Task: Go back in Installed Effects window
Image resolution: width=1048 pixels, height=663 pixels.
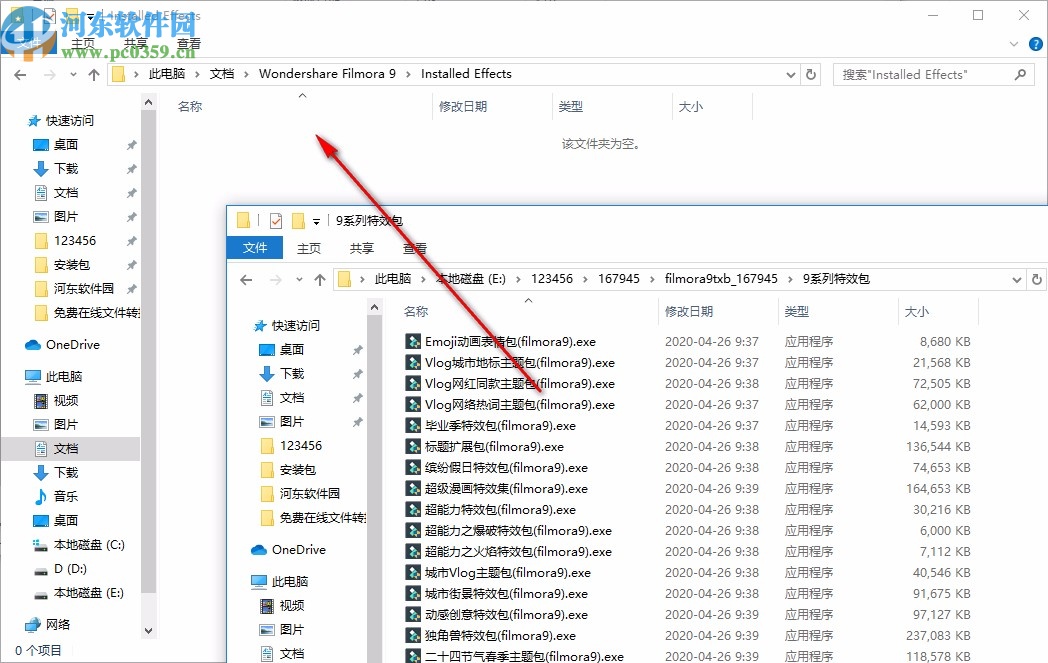Action: point(20,75)
